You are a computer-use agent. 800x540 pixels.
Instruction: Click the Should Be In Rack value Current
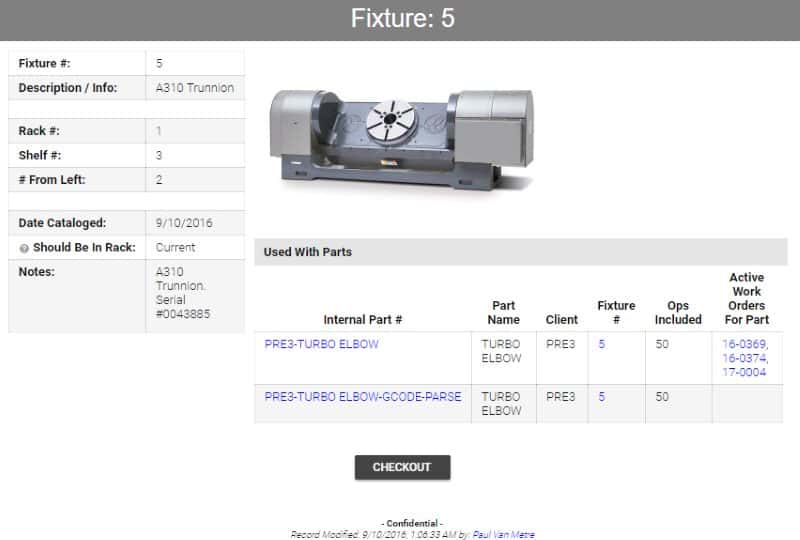click(x=176, y=248)
